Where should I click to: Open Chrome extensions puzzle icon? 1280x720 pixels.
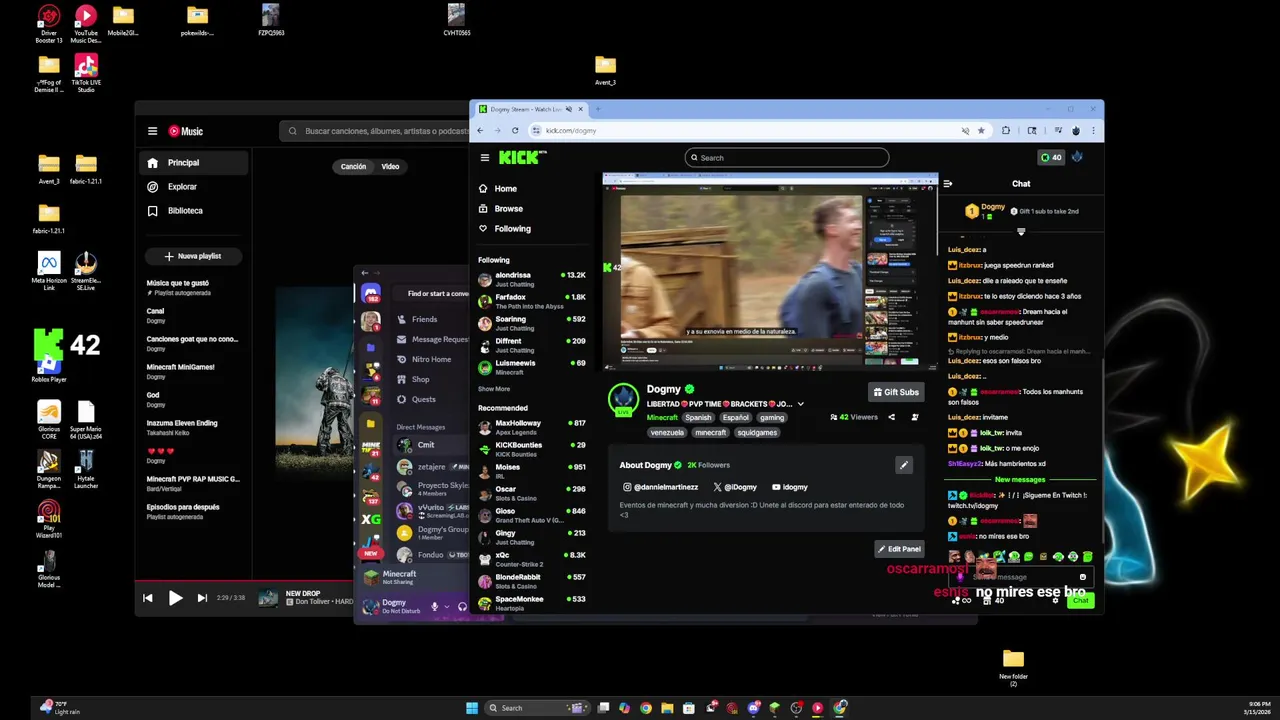click(x=1005, y=130)
